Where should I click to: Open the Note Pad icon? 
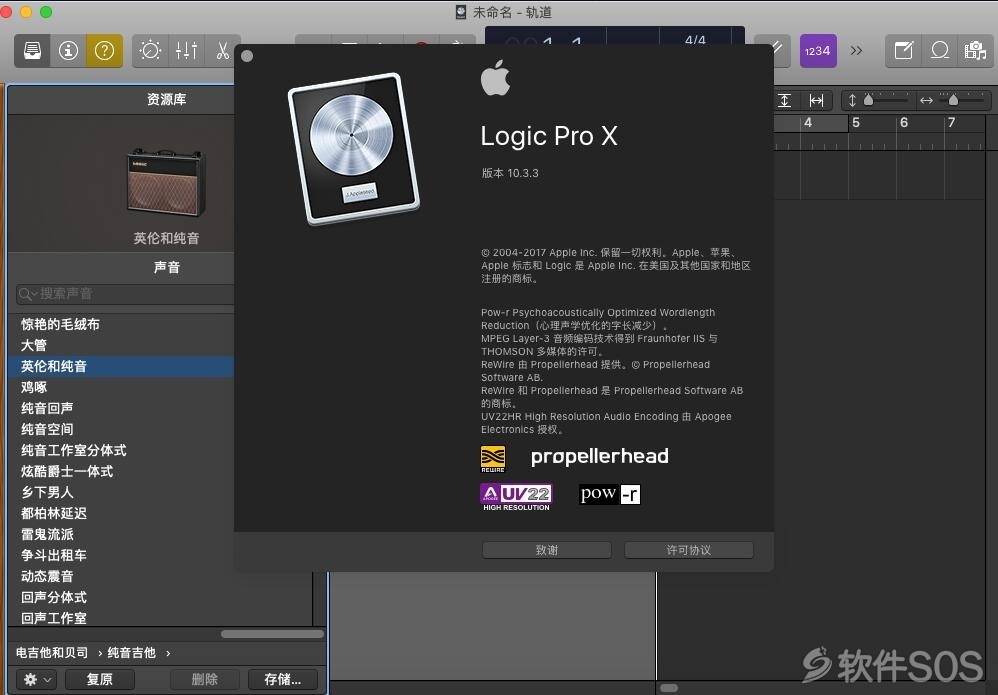(x=904, y=50)
